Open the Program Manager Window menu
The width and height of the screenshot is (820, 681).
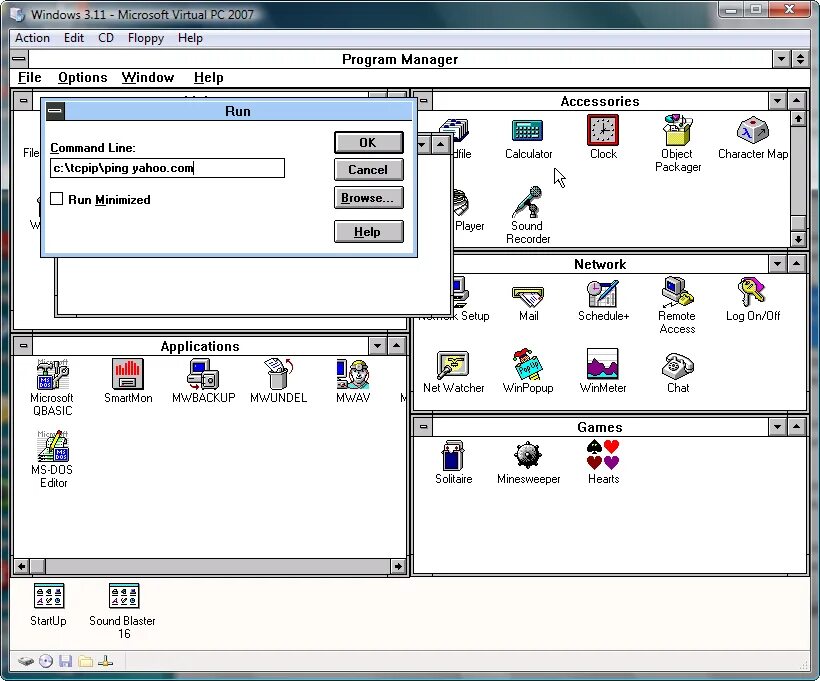[x=148, y=77]
